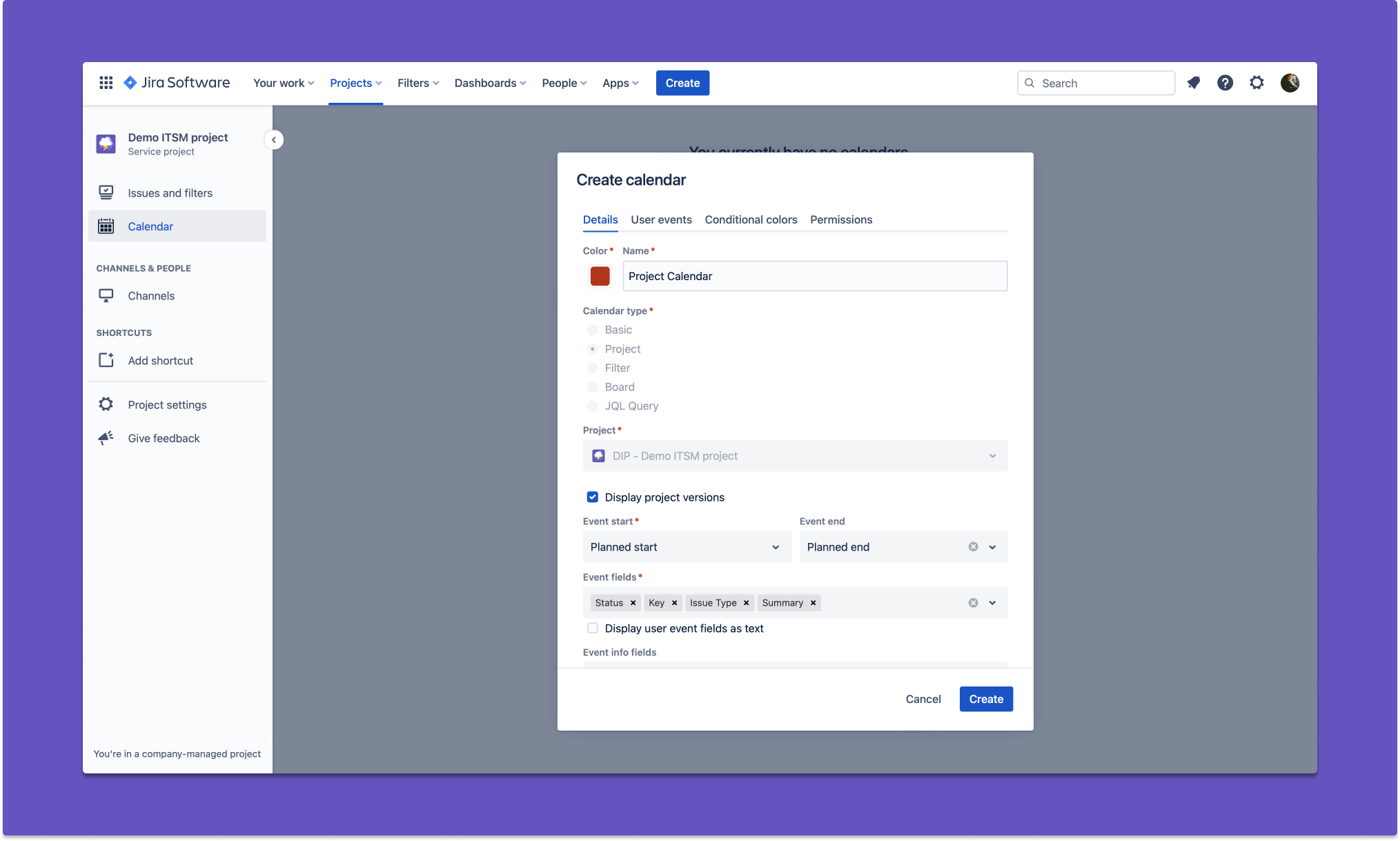Open Jira settings gear icon

1256,83
